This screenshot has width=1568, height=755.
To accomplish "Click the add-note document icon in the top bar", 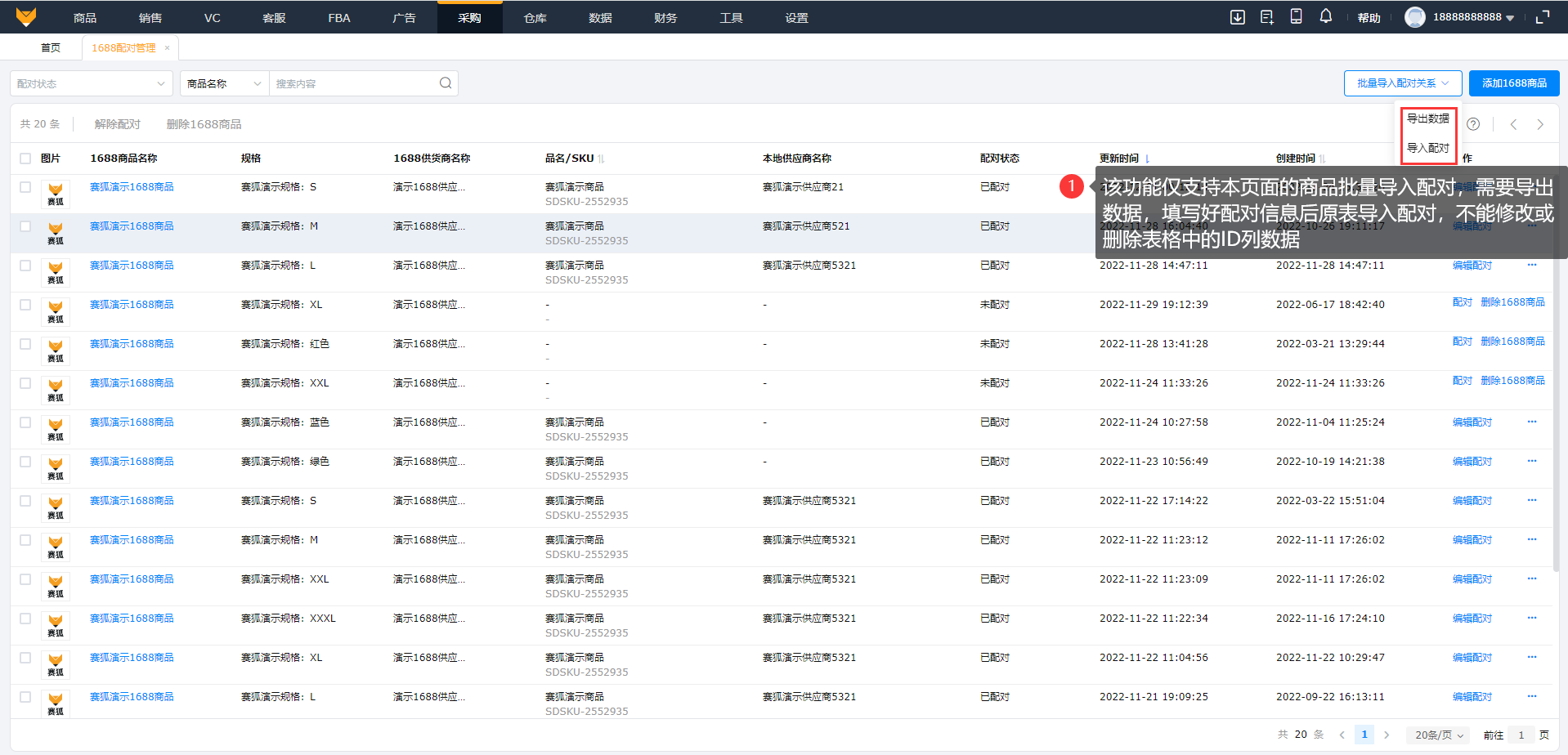I will coord(1266,17).
